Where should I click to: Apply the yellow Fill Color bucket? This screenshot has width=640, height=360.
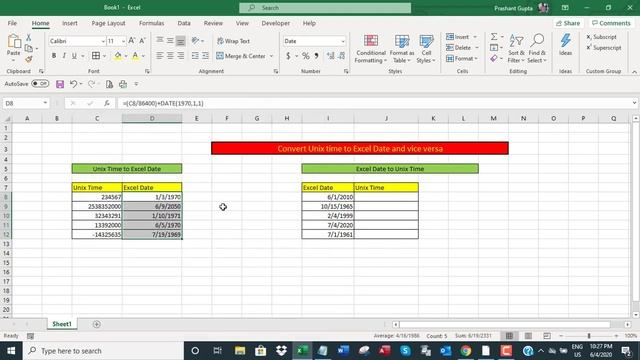pos(118,56)
